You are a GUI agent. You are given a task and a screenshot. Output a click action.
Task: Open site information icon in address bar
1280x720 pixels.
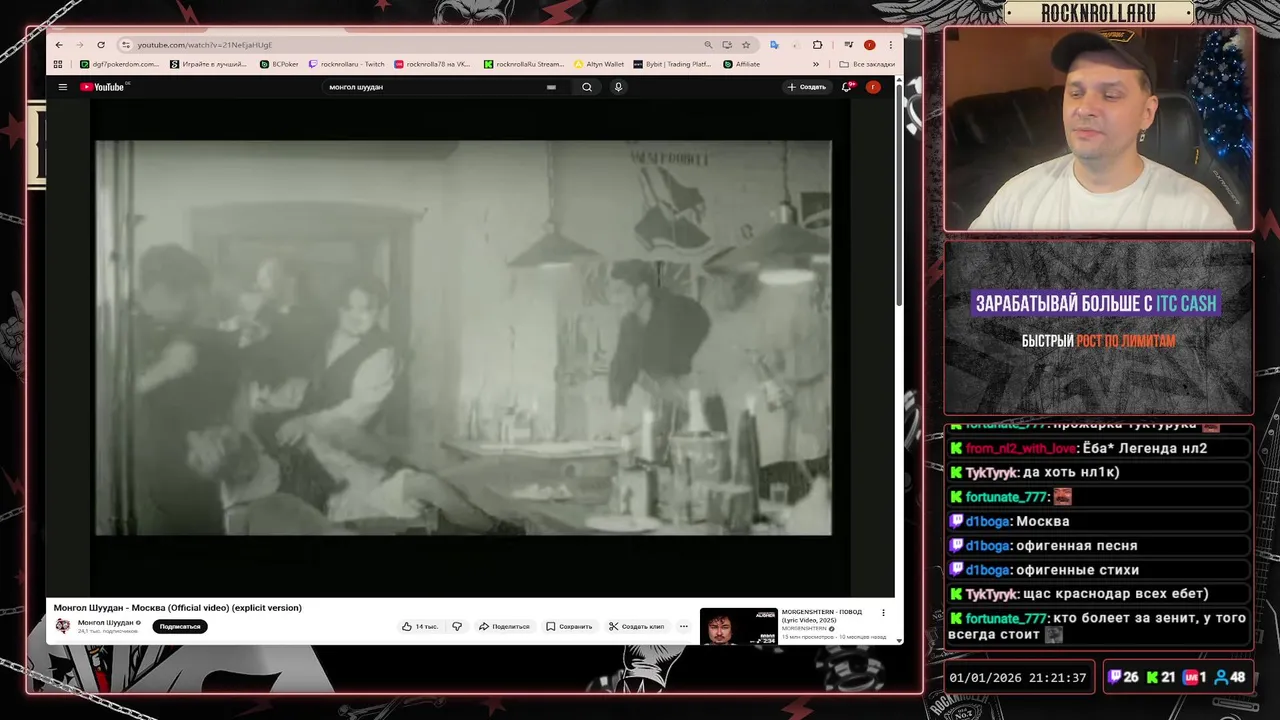(125, 45)
